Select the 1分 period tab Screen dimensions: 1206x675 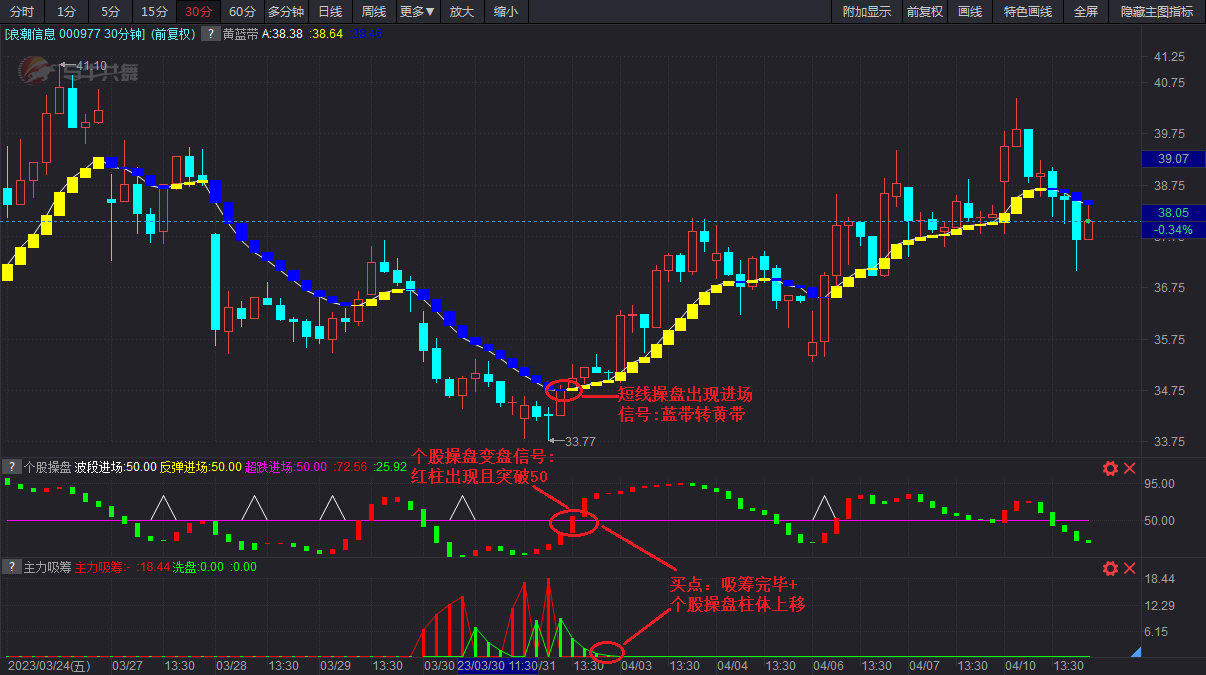pyautogui.click(x=66, y=12)
